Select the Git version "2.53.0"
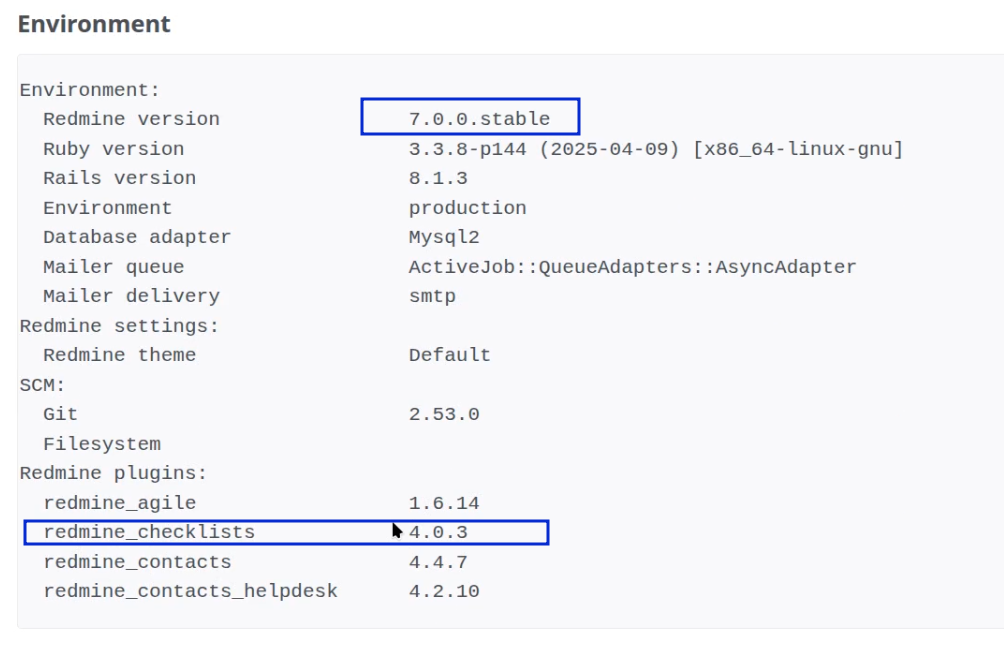 point(444,414)
